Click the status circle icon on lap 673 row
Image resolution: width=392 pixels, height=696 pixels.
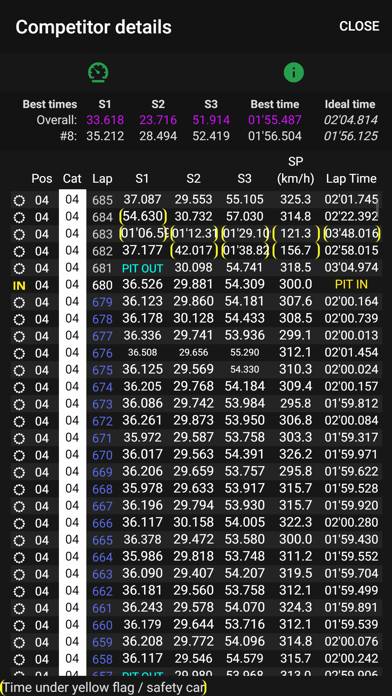(x=19, y=404)
